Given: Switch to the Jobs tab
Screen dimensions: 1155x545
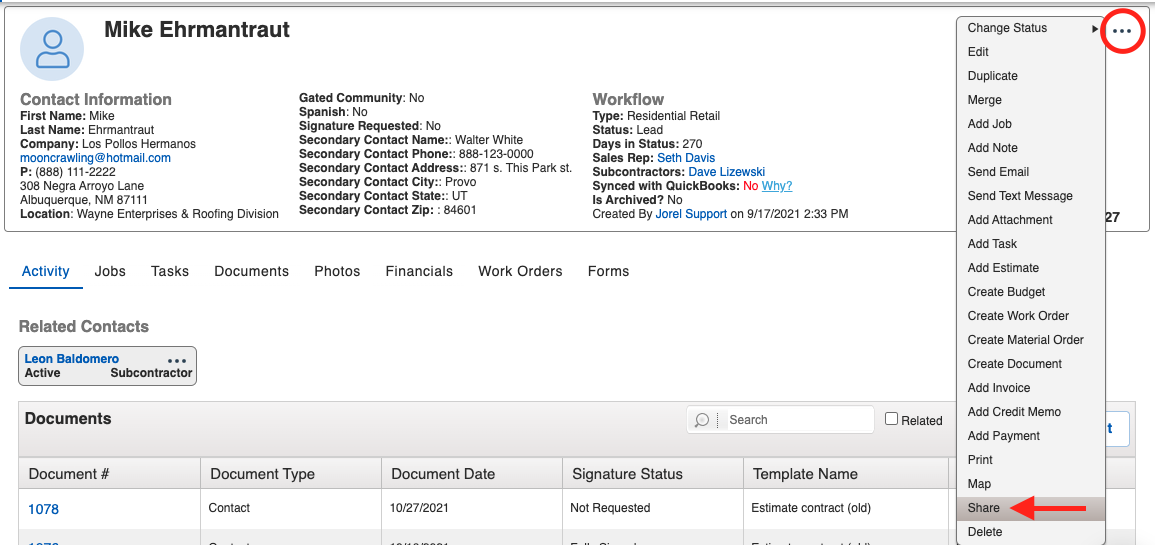Looking at the screenshot, I should point(110,271).
